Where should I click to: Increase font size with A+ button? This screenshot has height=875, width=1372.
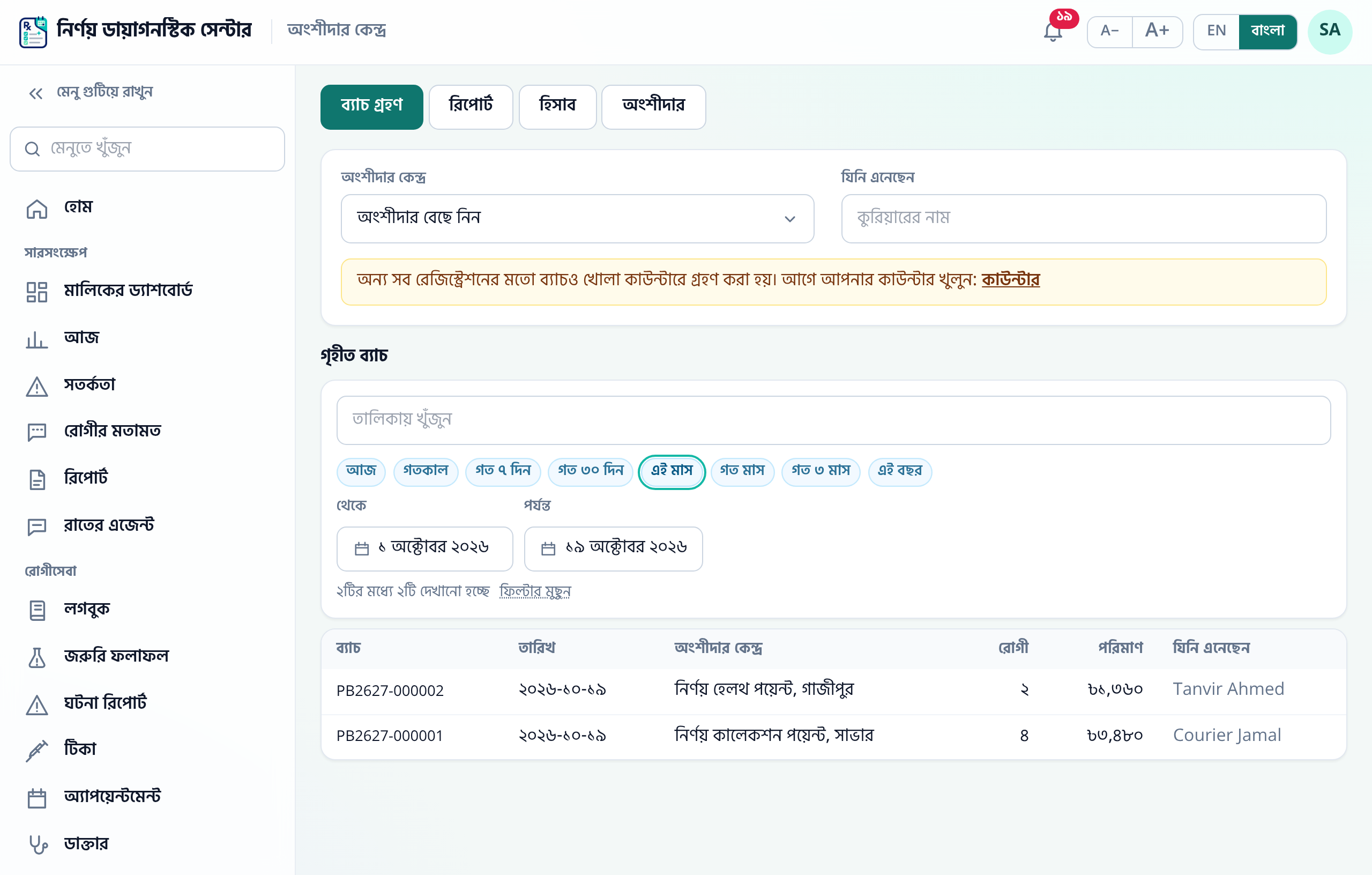[1157, 31]
